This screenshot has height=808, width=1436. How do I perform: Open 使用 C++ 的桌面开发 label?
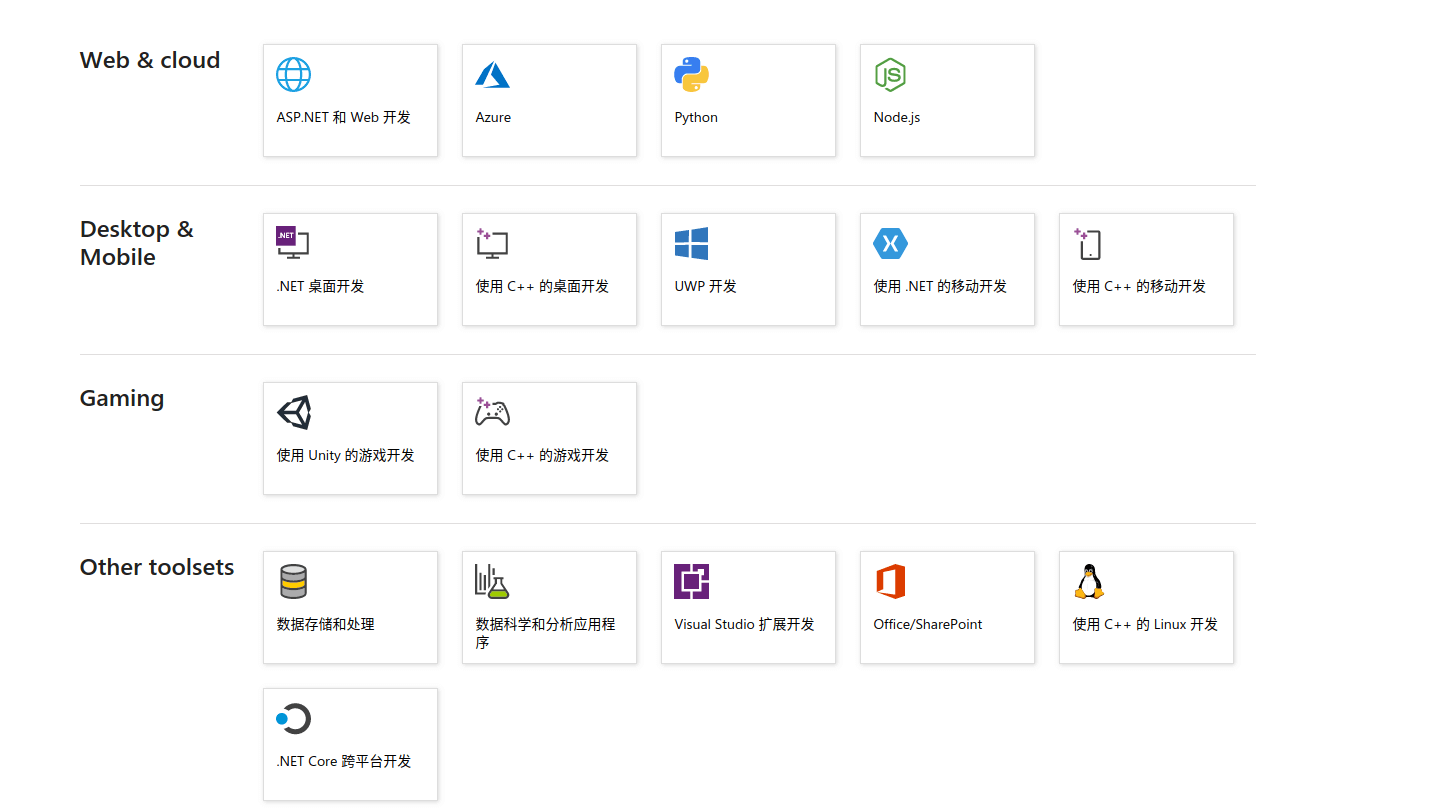(x=542, y=286)
